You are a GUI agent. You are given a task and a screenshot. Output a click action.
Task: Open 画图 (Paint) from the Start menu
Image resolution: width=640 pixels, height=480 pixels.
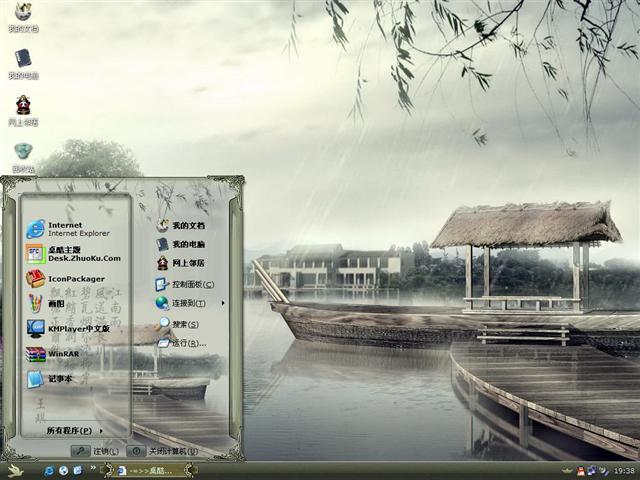pos(55,303)
